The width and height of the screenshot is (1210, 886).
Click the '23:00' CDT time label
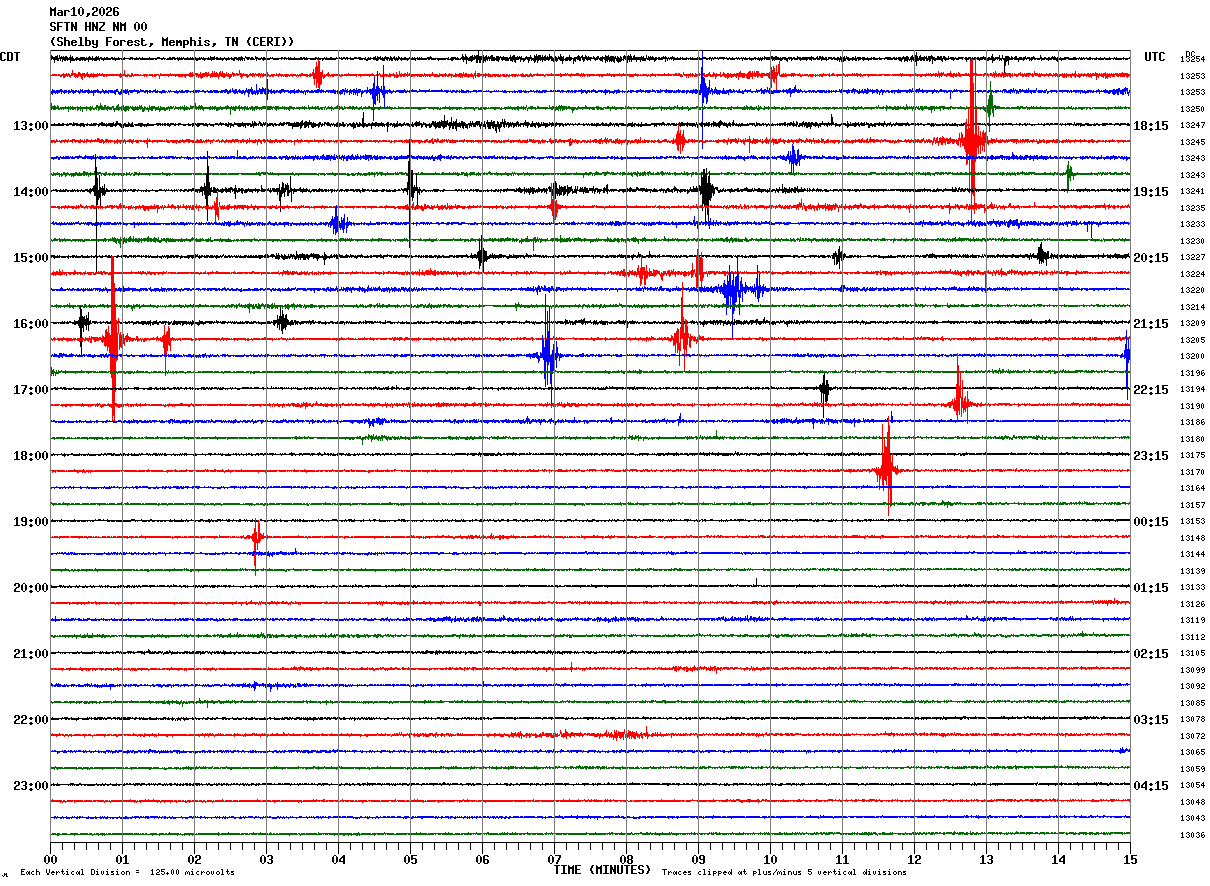[30, 786]
